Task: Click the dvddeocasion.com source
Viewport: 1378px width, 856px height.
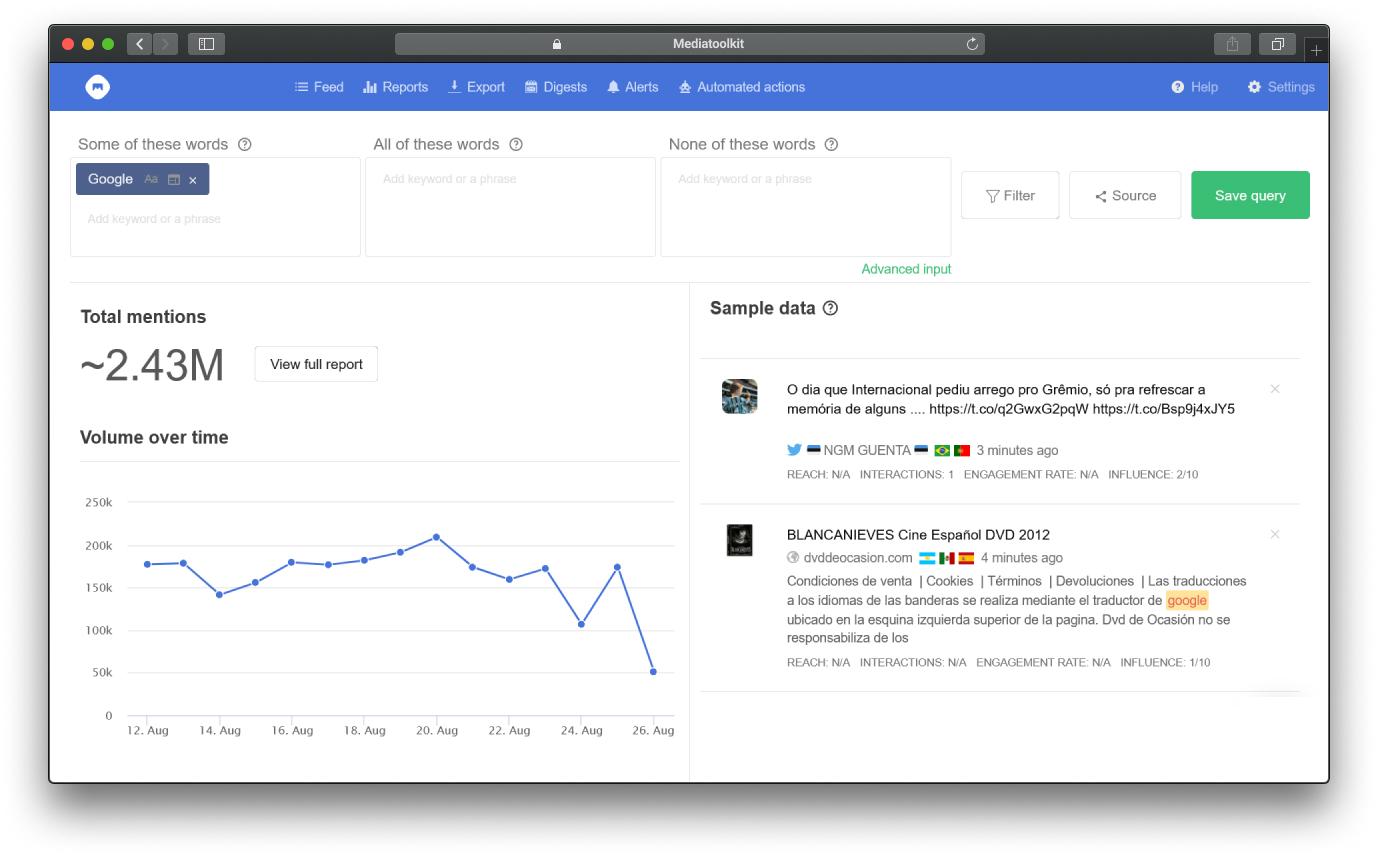Action: 858,558
